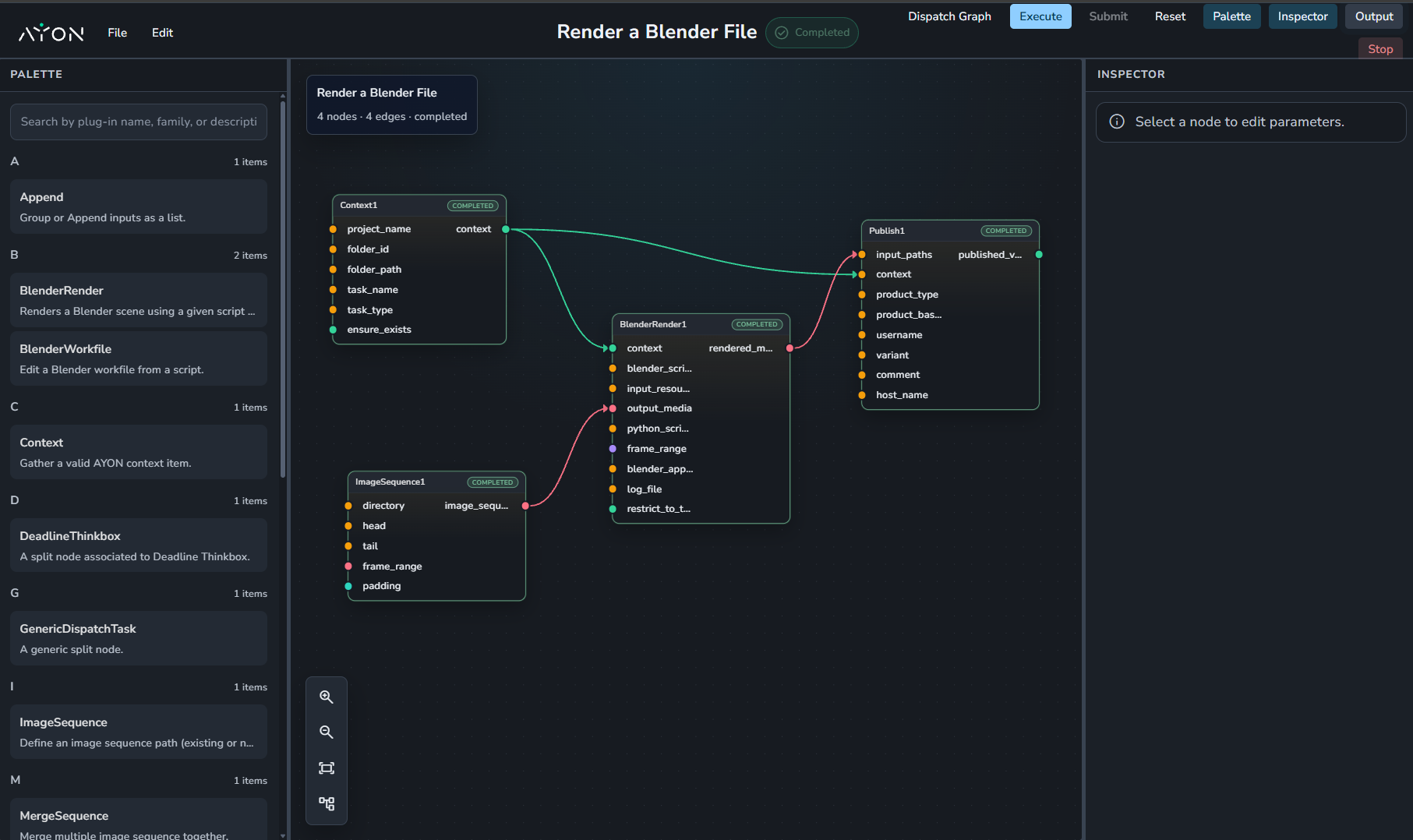Click 'username' in Publish1 node
The image size is (1413, 840).
[x=899, y=335]
